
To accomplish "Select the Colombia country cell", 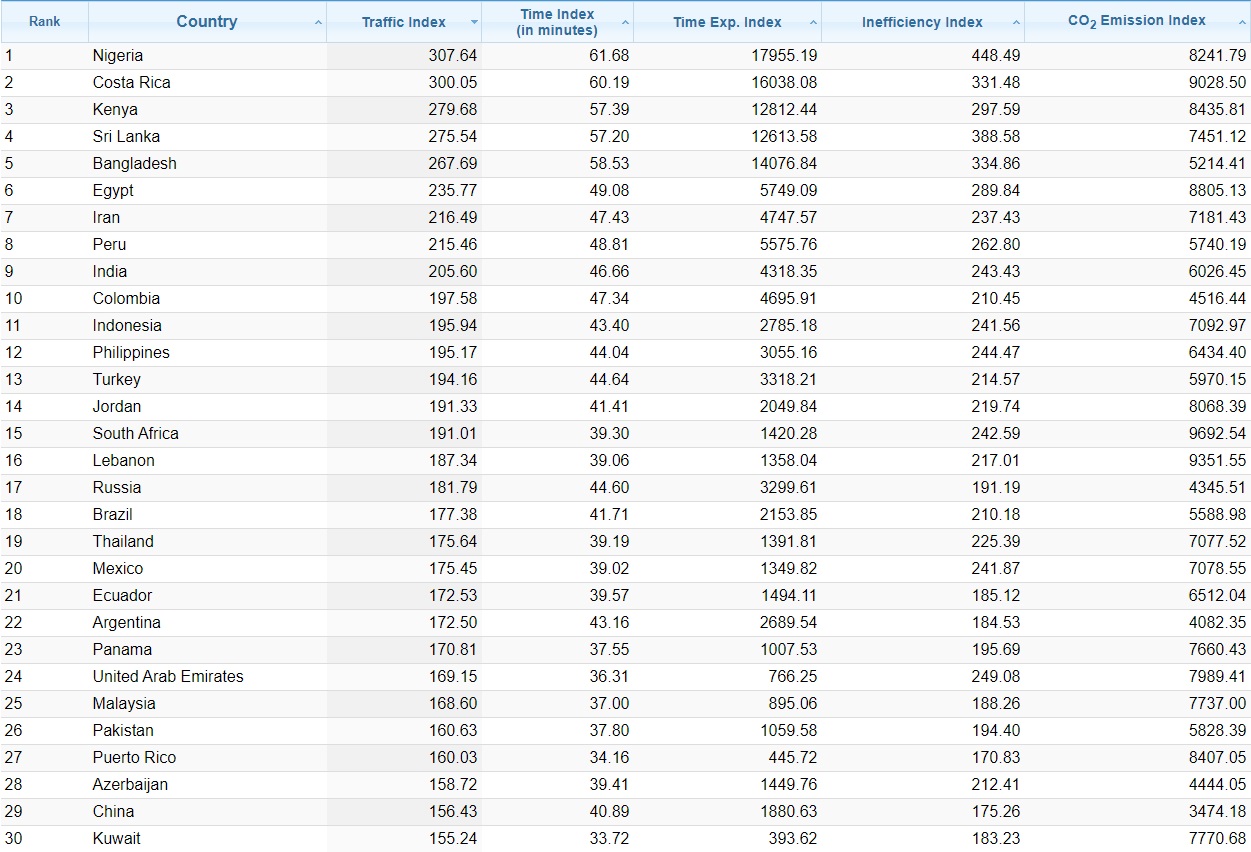I will coord(207,299).
